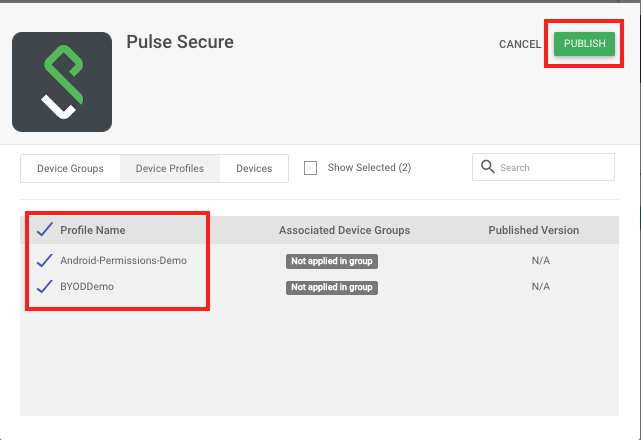This screenshot has height=440, width=641.
Task: Click the magnifying glass search icon
Action: pyautogui.click(x=487, y=167)
